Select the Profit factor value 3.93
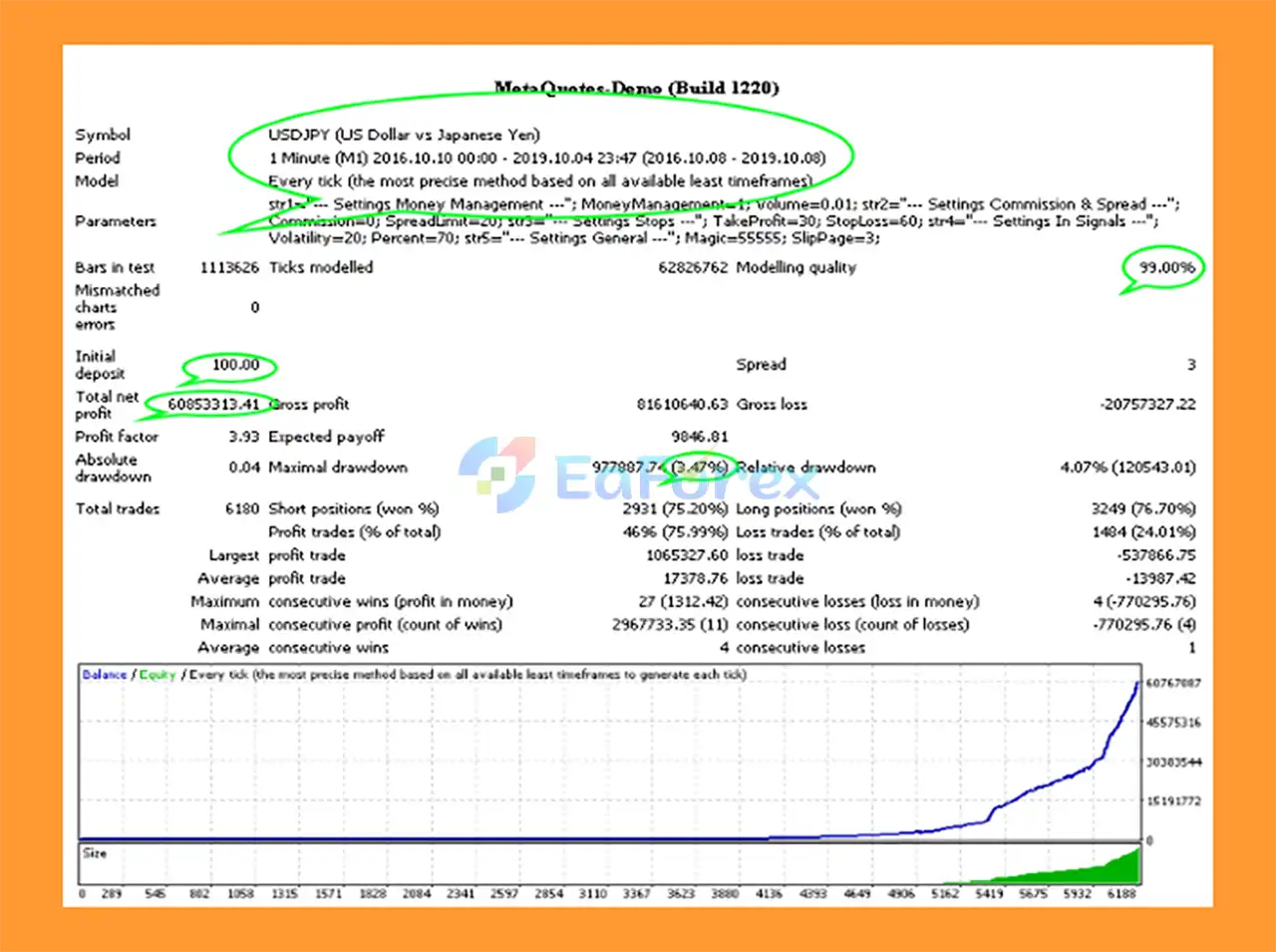This screenshot has width=1276, height=952. pos(243,437)
